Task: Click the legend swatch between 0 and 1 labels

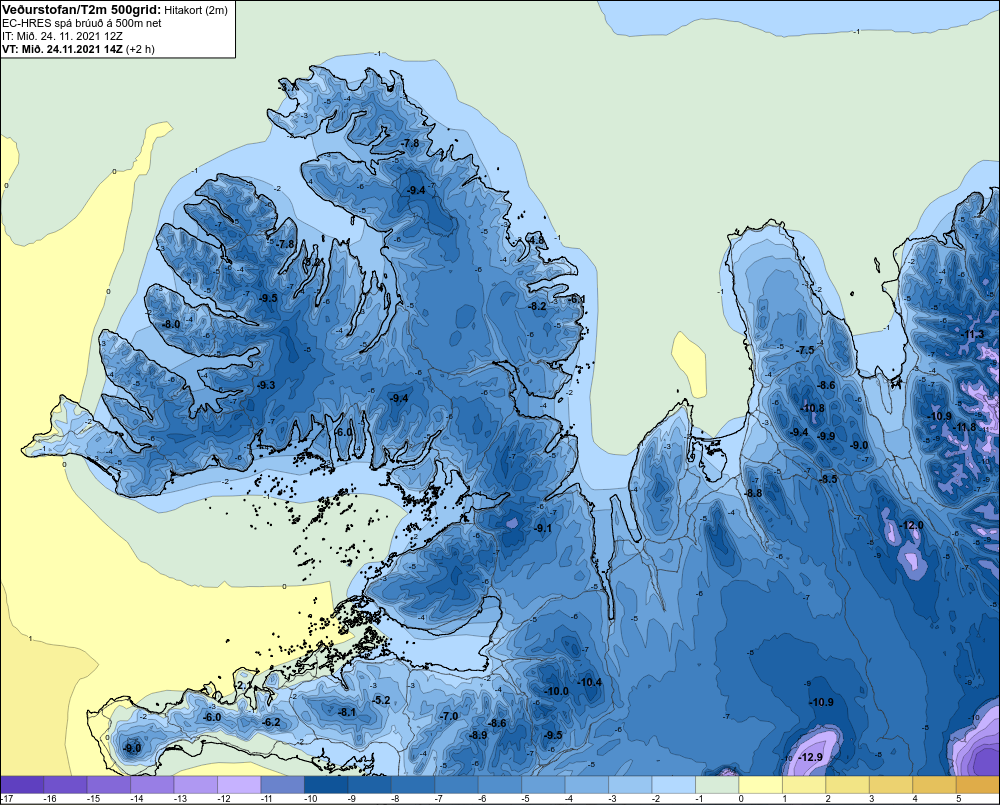Action: click(760, 785)
